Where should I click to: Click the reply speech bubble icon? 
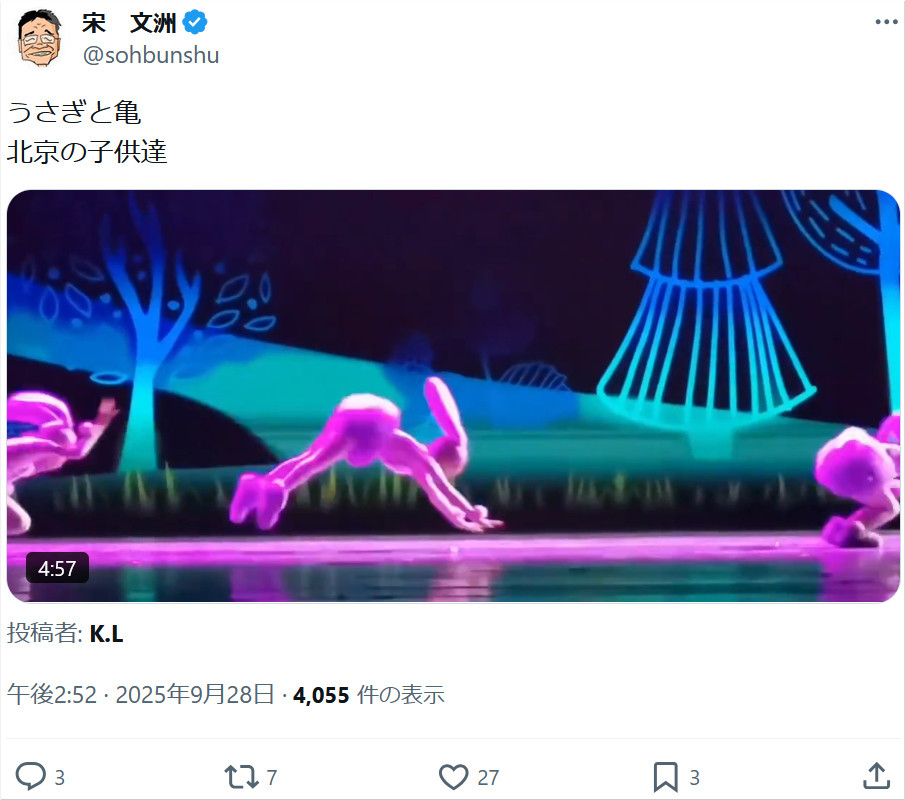click(x=30, y=776)
